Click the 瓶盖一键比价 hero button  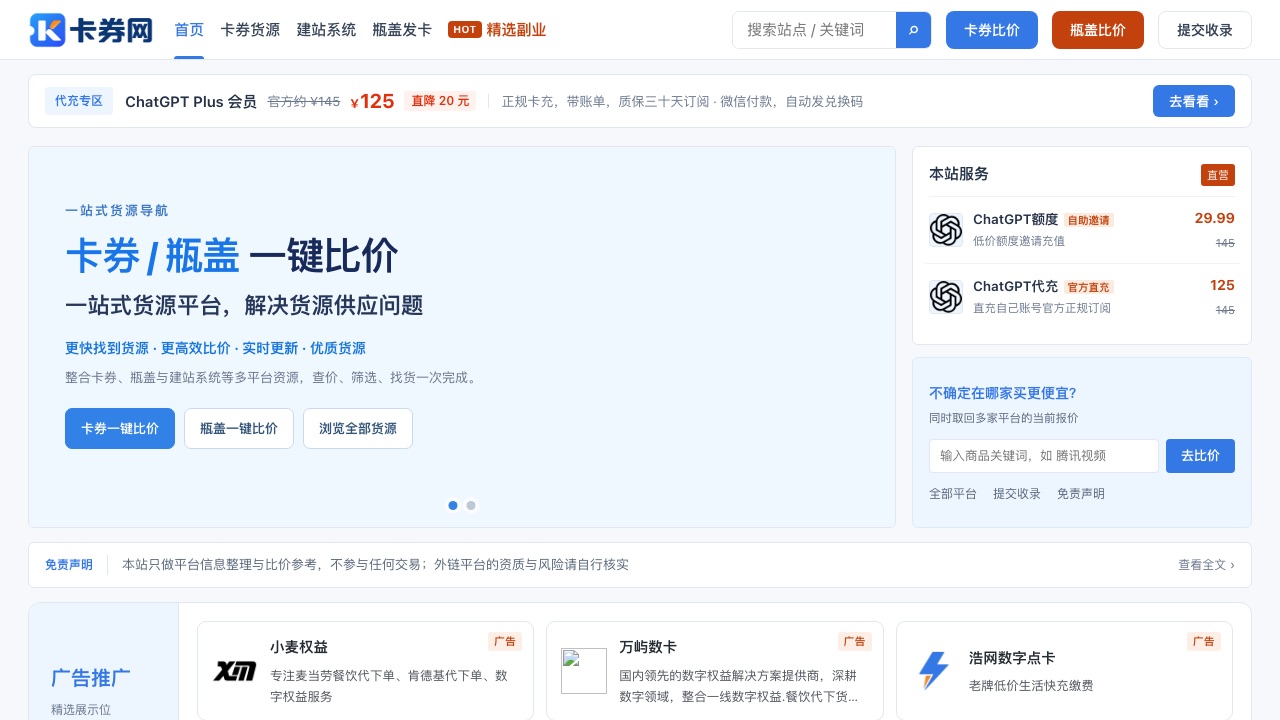(239, 429)
